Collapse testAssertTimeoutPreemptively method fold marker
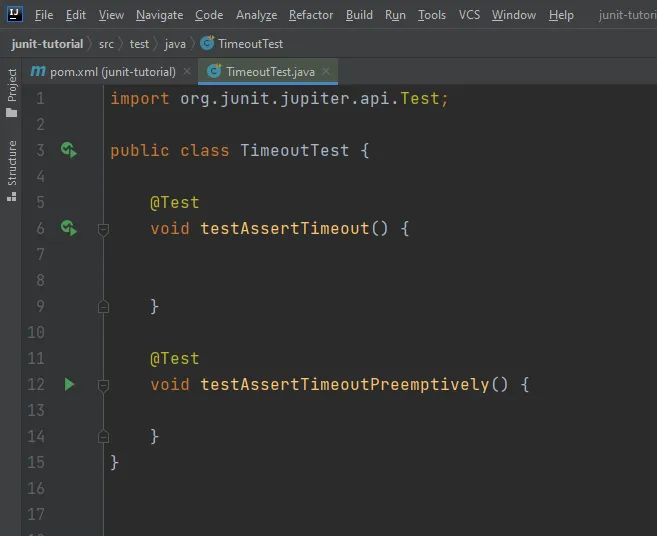This screenshot has height=536, width=657. pyautogui.click(x=103, y=385)
